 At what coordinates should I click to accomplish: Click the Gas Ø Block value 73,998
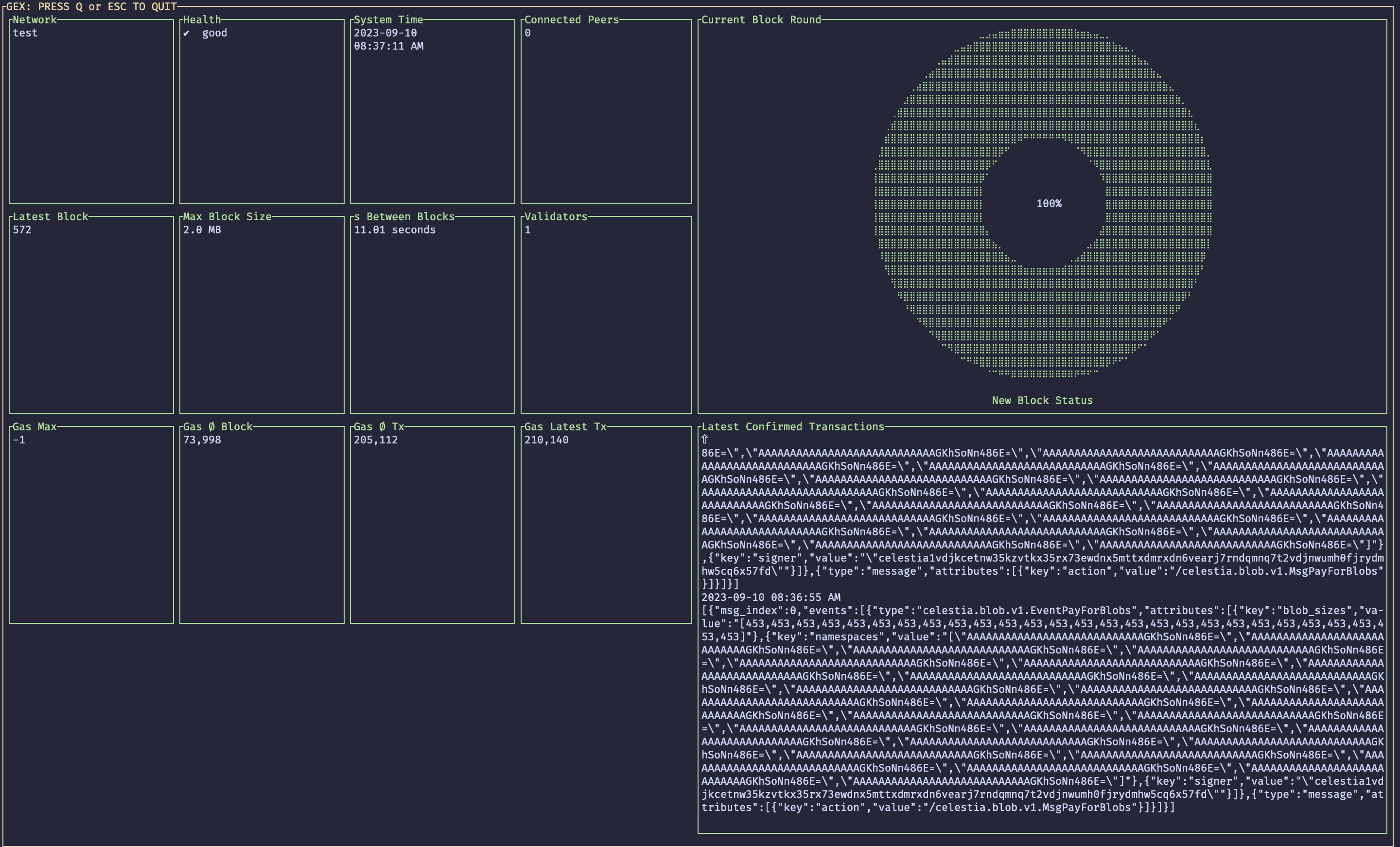pos(202,440)
